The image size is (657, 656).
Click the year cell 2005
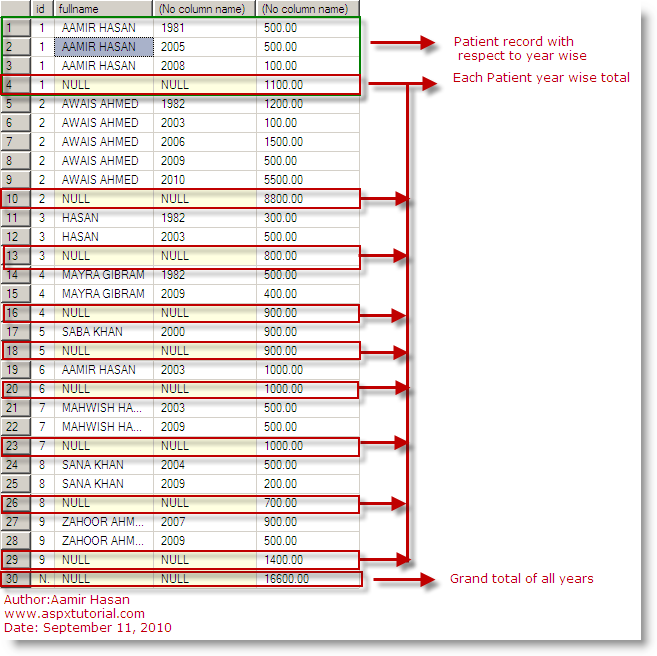point(205,47)
